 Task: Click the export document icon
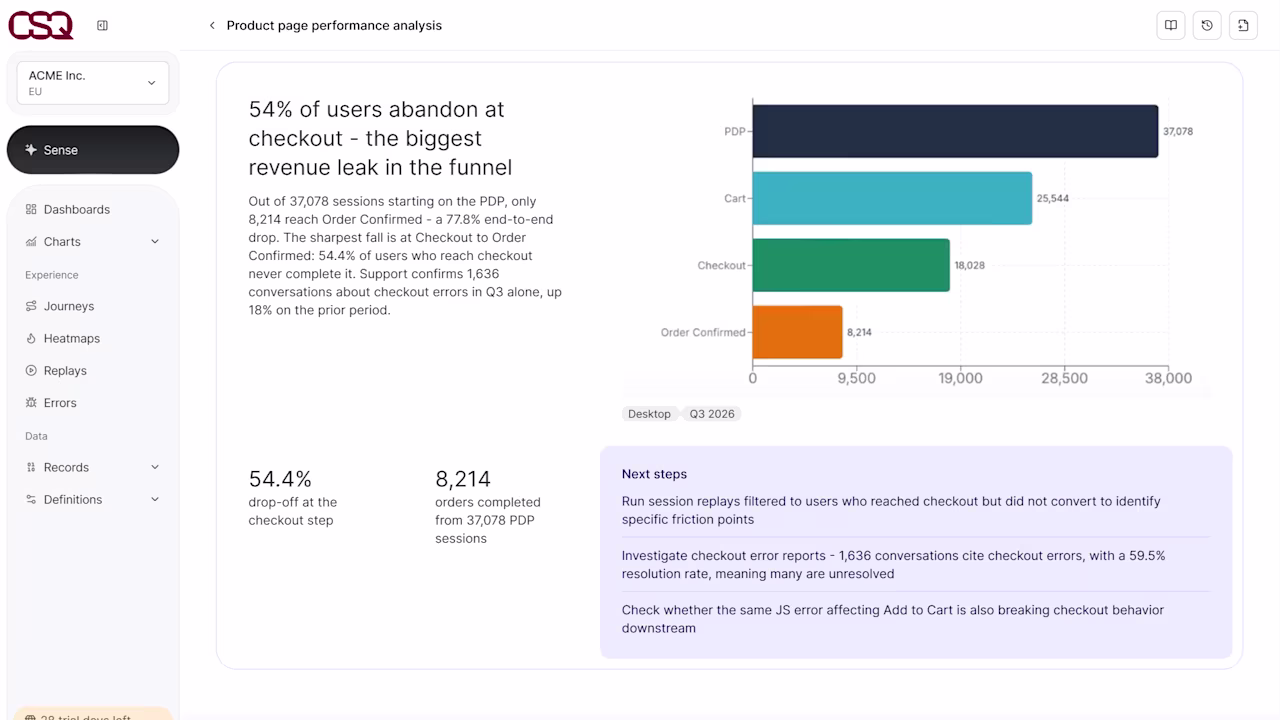(x=1243, y=26)
